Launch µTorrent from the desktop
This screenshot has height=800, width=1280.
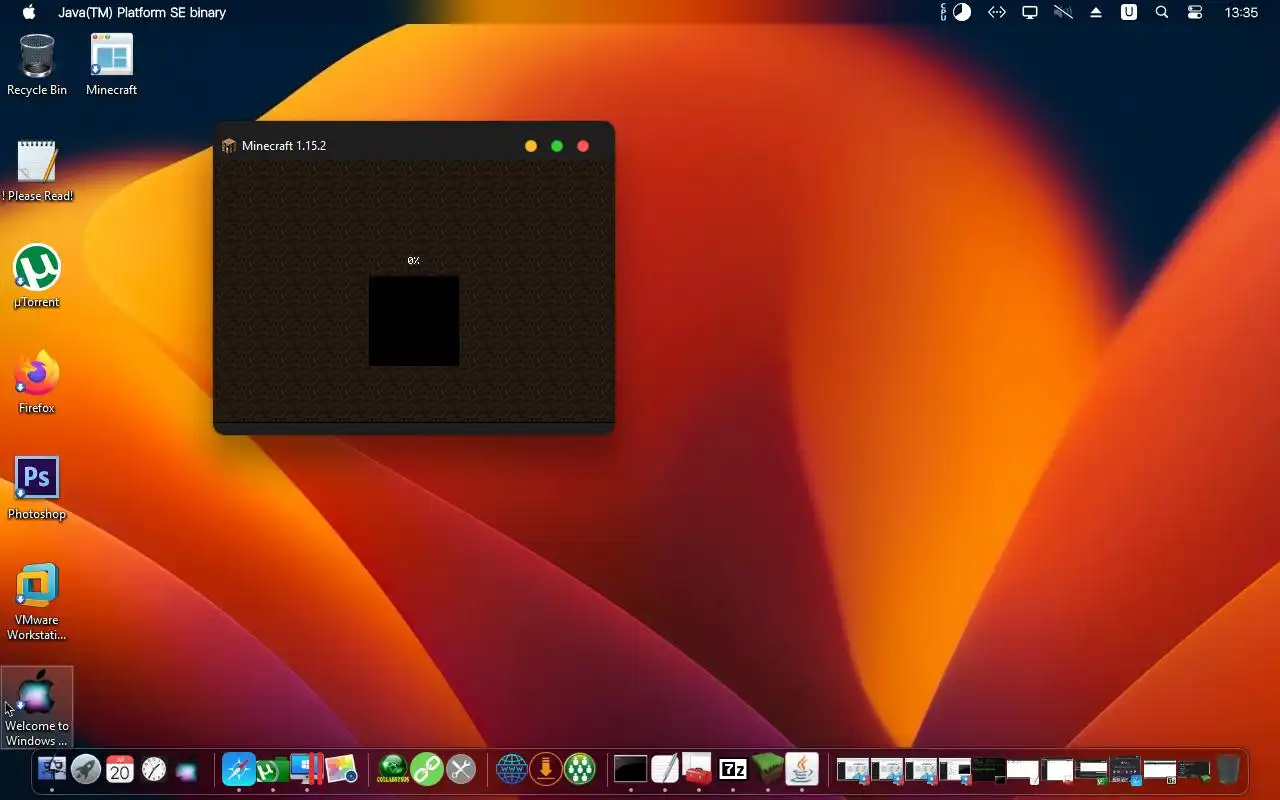pos(37,277)
